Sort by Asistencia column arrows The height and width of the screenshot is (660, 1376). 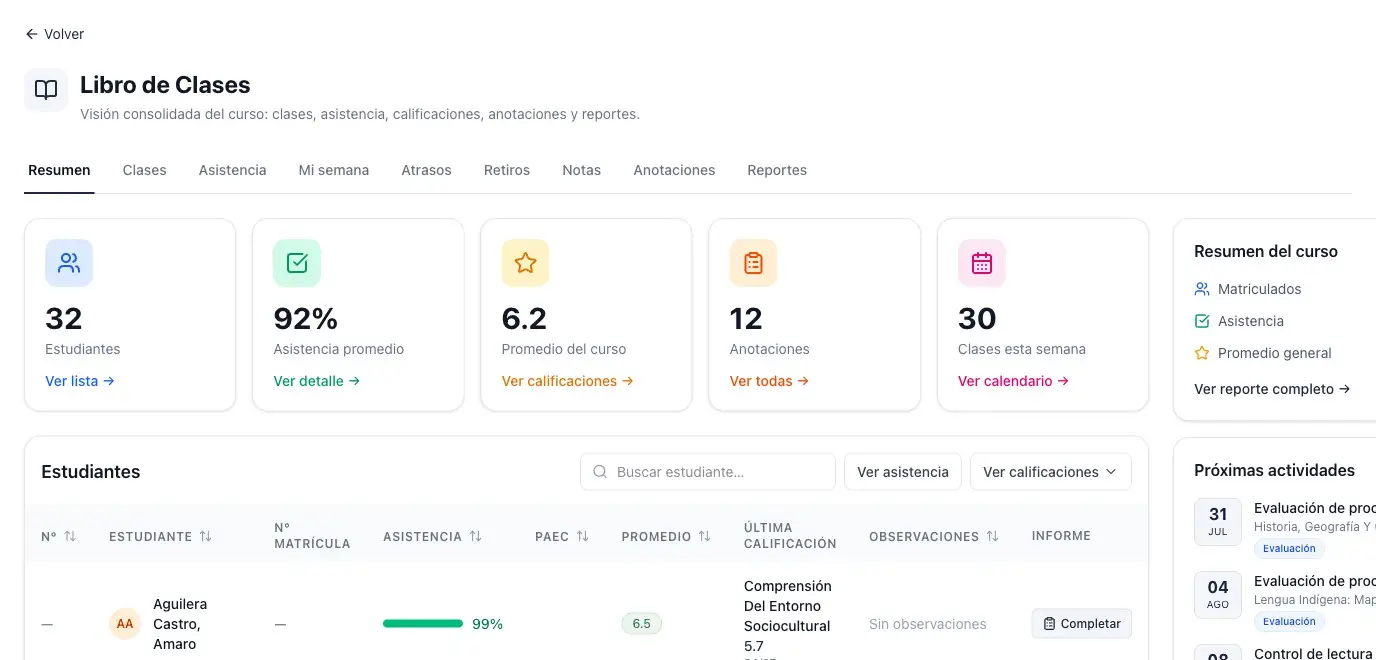click(475, 537)
